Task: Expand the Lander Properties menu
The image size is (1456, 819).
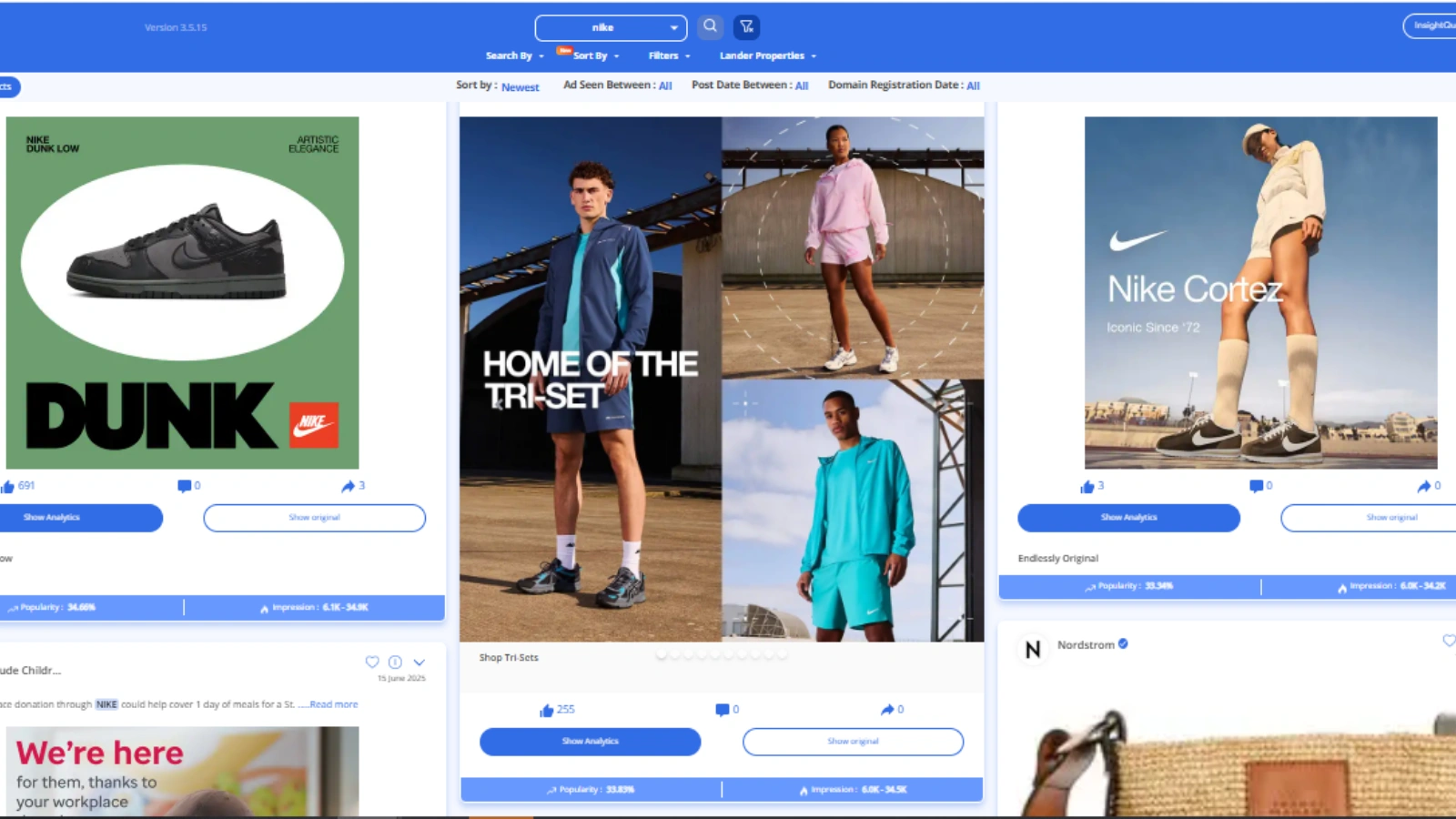Action: pos(768,56)
